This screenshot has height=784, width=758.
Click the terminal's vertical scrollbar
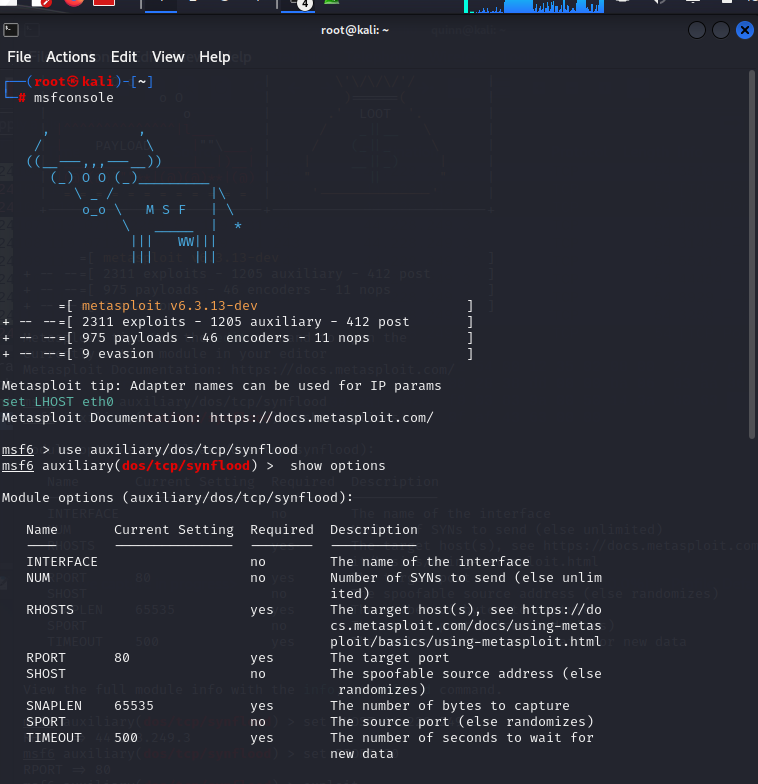(752, 250)
